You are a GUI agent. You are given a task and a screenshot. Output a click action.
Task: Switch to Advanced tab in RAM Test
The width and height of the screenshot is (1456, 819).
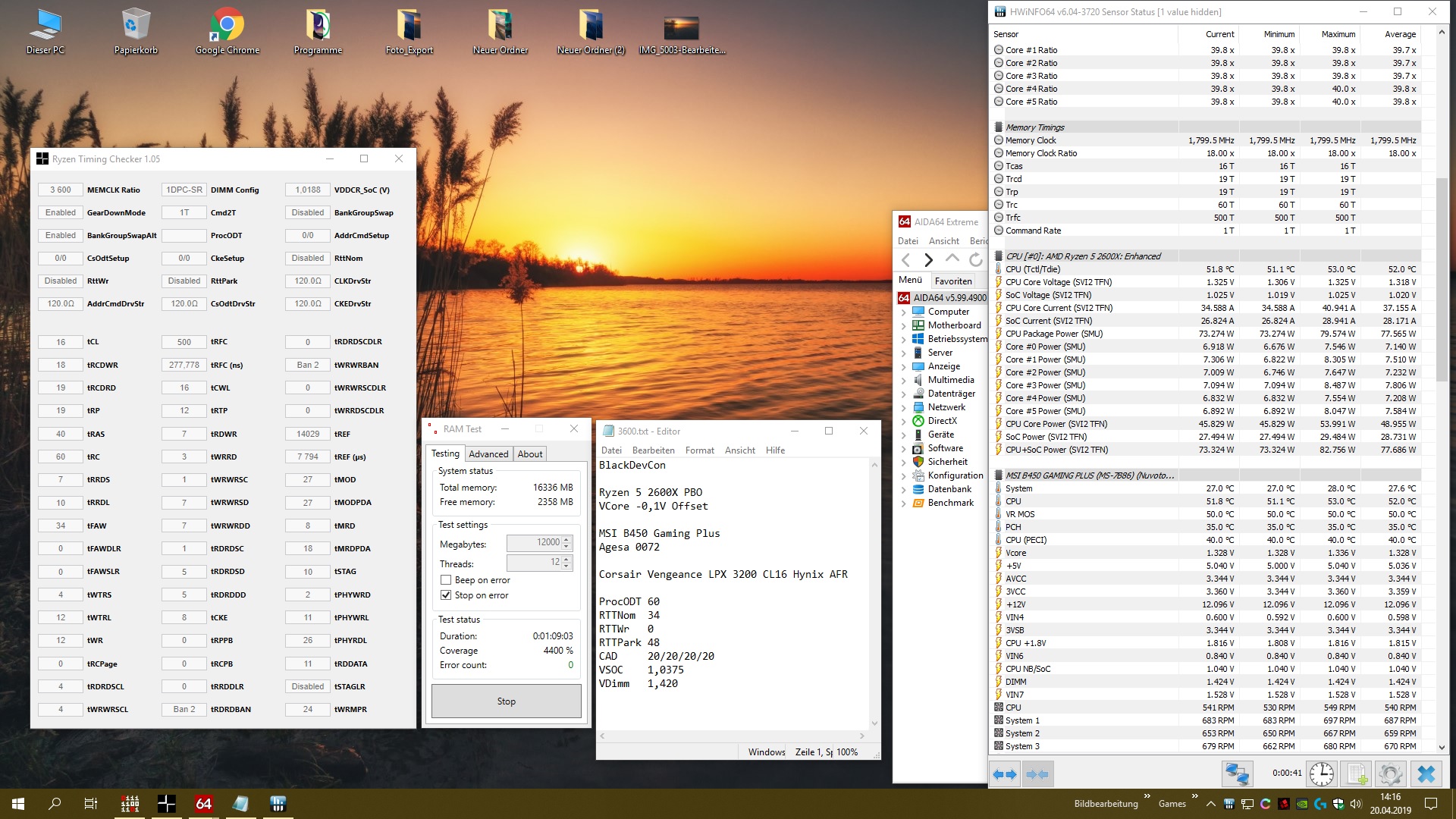pos(488,454)
